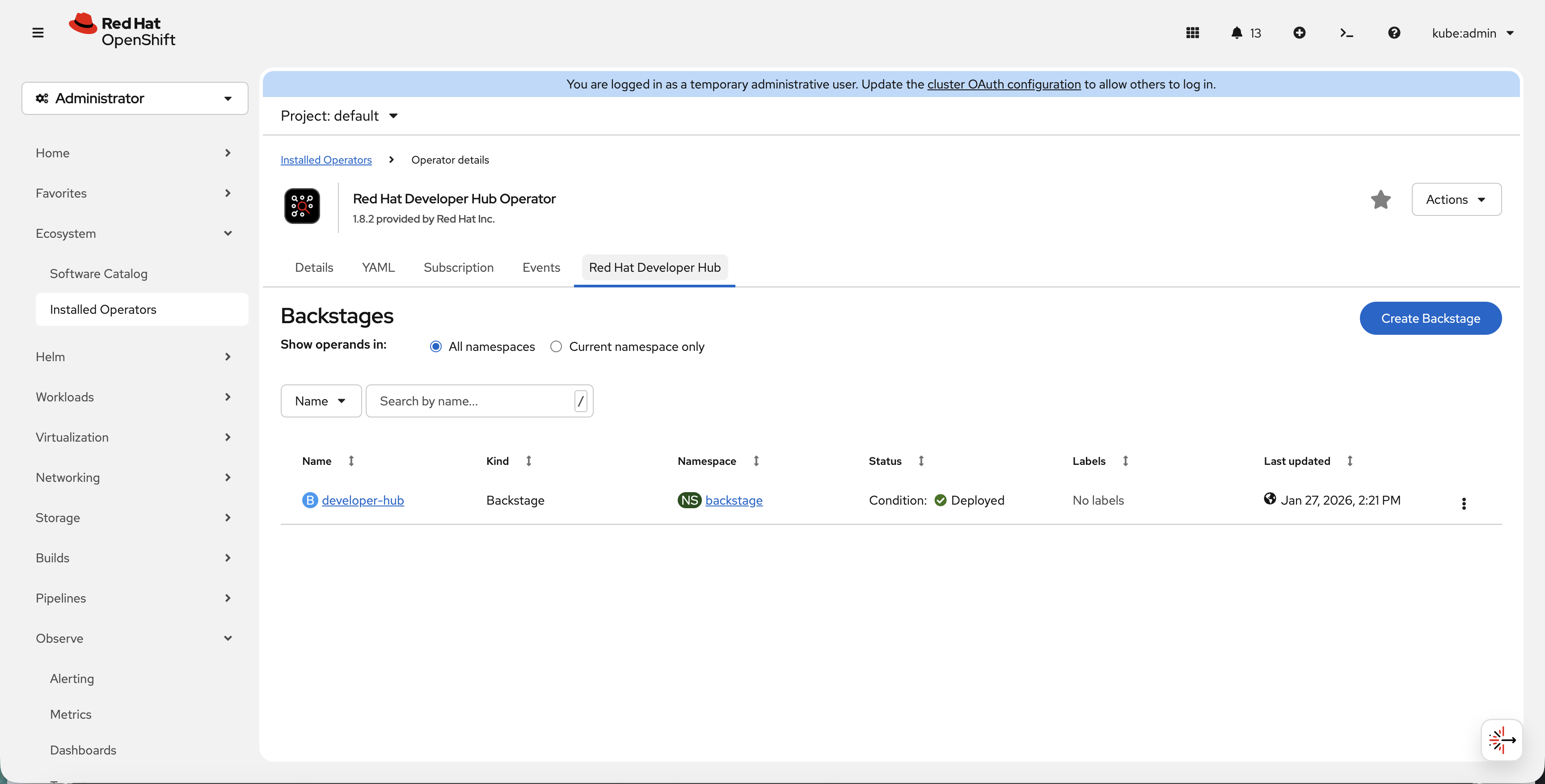Viewport: 1545px width, 784px height.
Task: Open the help question mark icon
Action: [x=1394, y=33]
